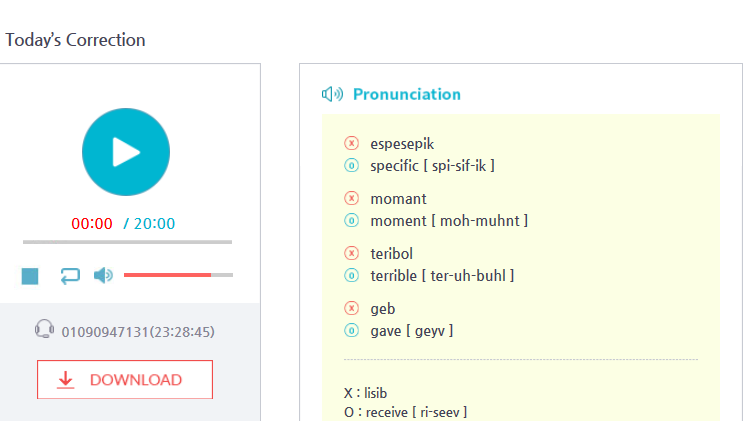Seek on the audio progress bar
The height and width of the screenshot is (421, 753).
[x=127, y=242]
